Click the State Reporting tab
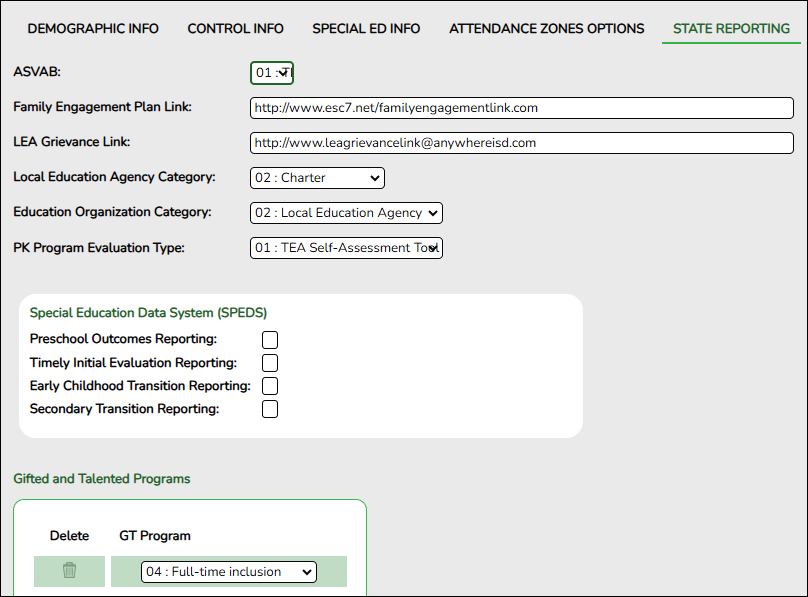The height and width of the screenshot is (597, 808). 731,29
